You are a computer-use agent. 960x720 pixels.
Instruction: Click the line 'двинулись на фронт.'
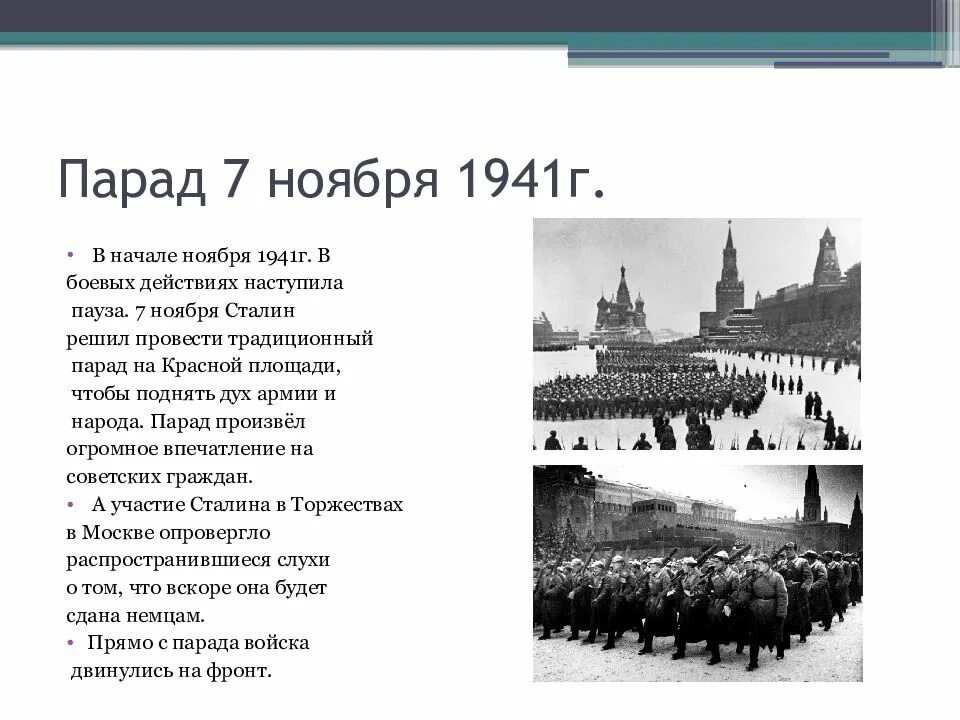pos(171,671)
